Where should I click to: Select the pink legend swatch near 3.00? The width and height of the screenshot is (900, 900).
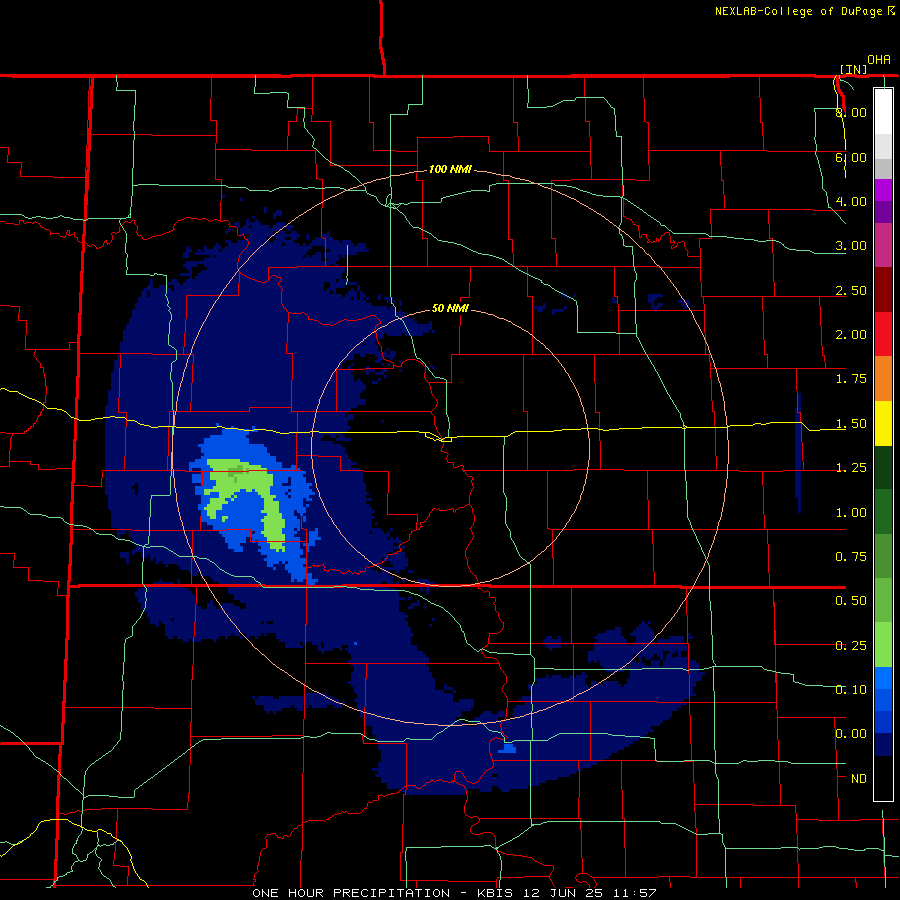pos(883,245)
